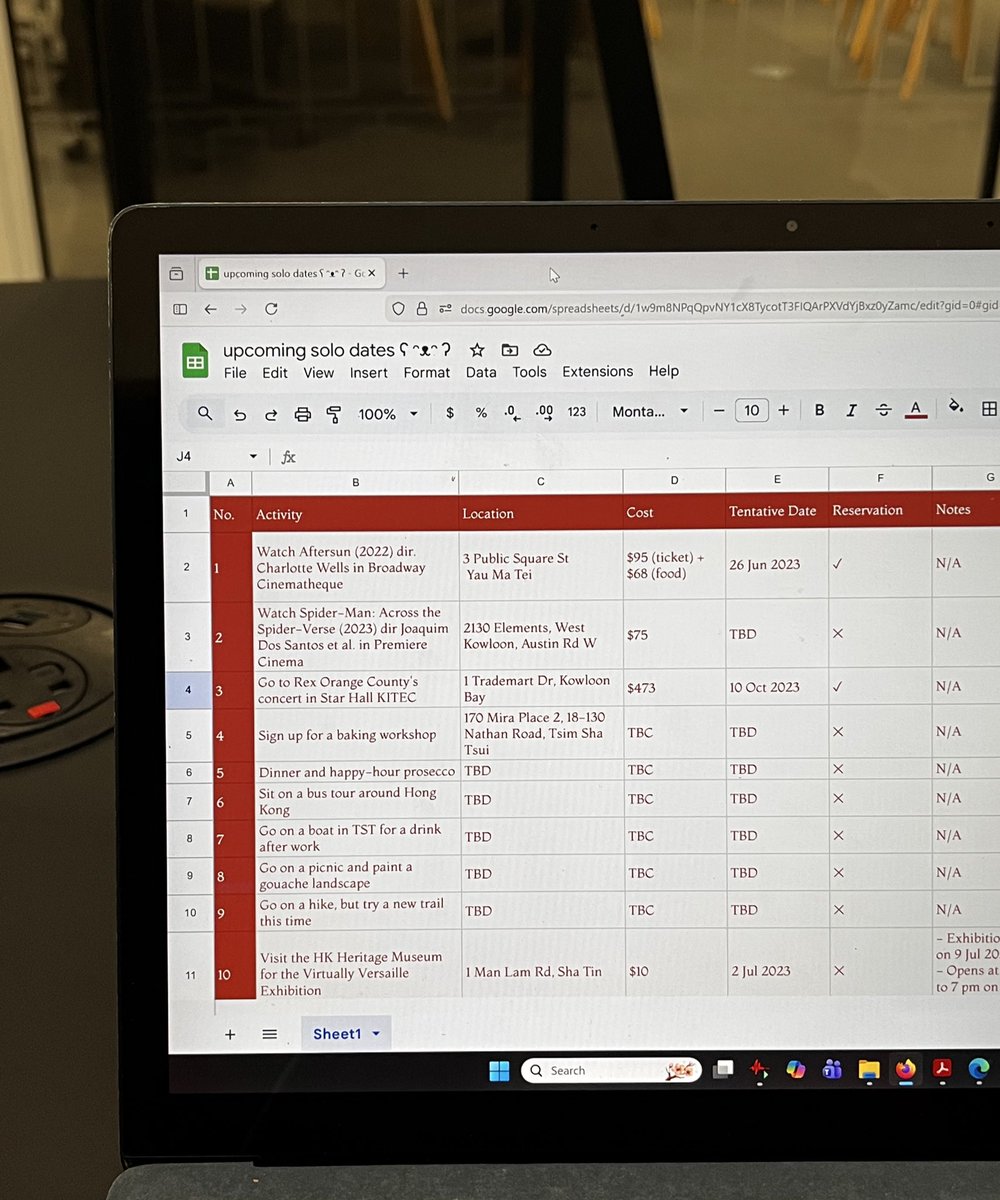This screenshot has height=1200, width=1000.
Task: Open Sheet1 tab options arrow
Action: click(376, 1034)
